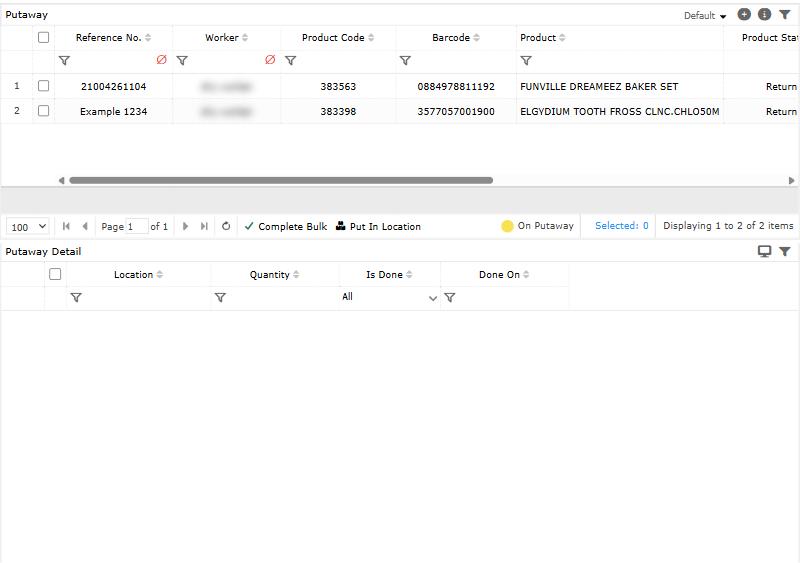Click reference cell Example 1234
Screen dimensions: 800x563
[113, 111]
